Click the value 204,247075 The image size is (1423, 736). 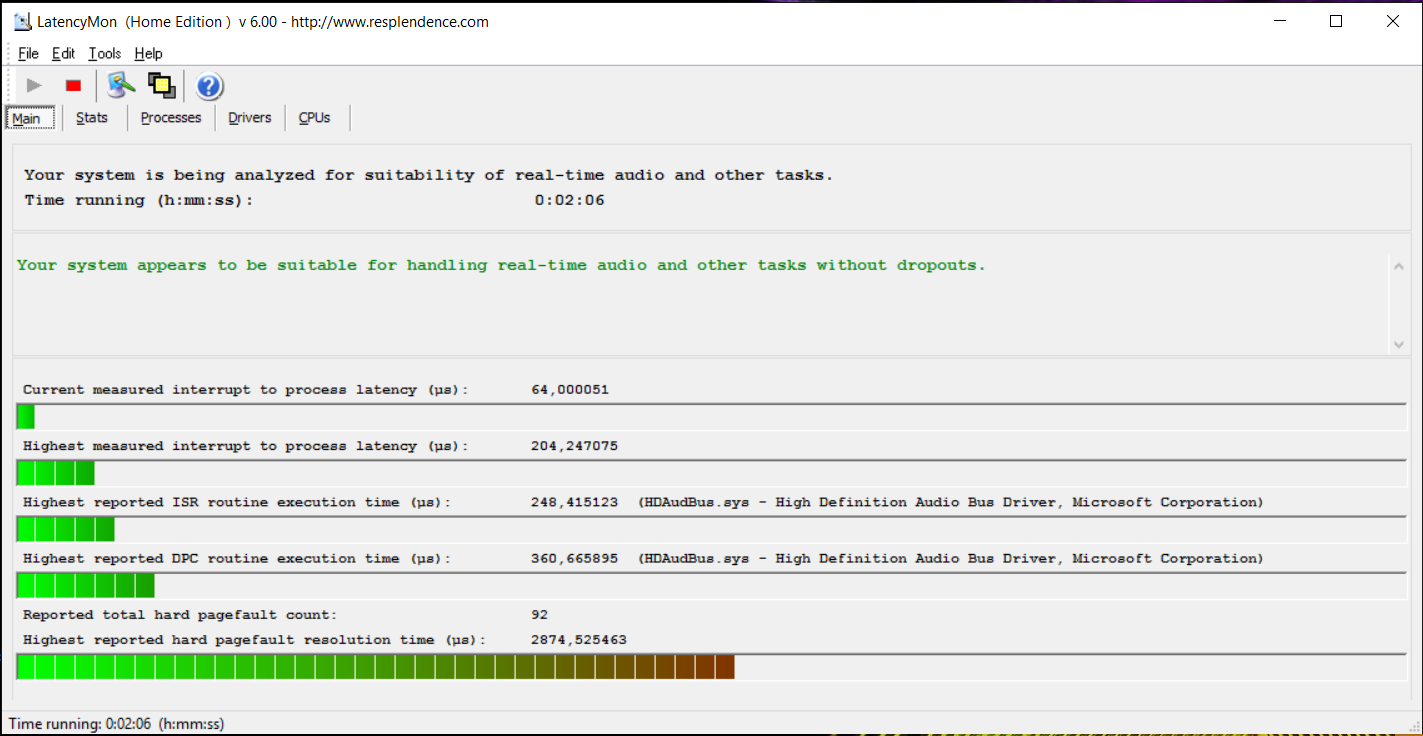pyautogui.click(x=574, y=446)
